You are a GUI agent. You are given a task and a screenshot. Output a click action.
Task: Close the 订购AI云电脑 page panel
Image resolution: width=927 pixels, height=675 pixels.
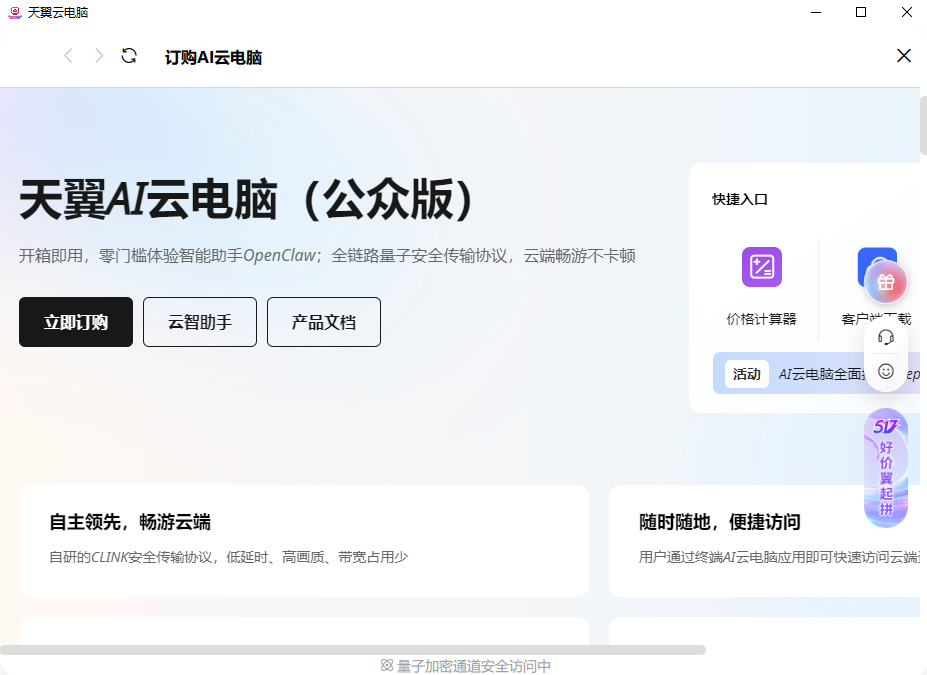point(903,56)
